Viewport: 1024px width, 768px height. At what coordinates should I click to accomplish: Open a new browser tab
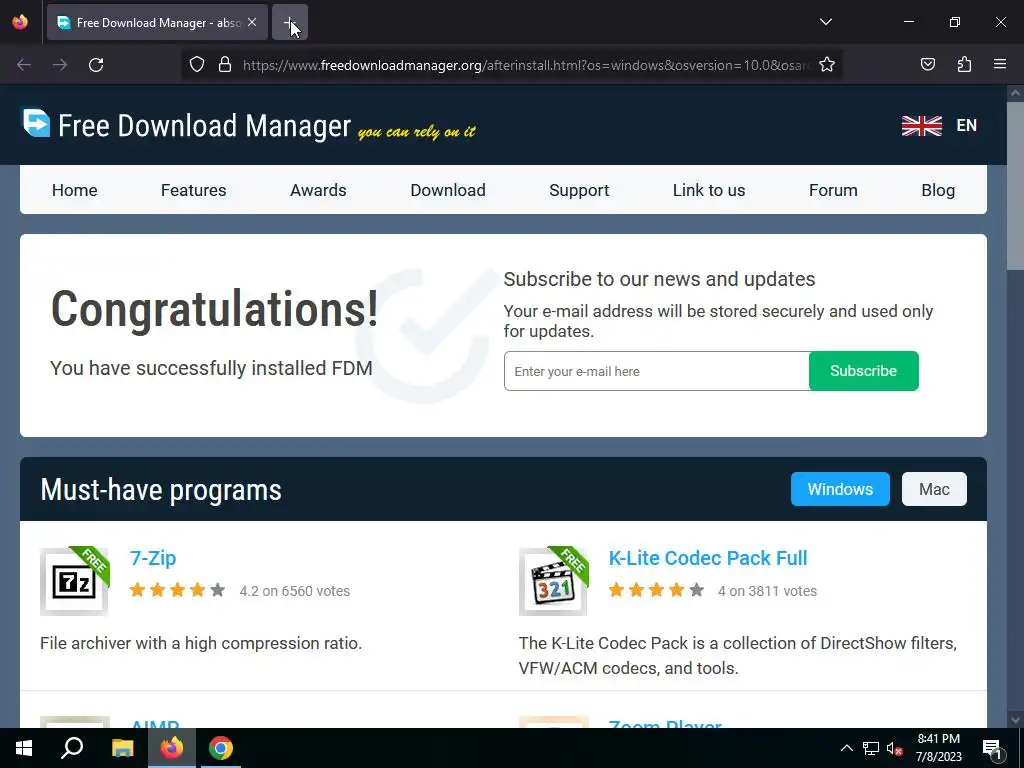pos(289,22)
